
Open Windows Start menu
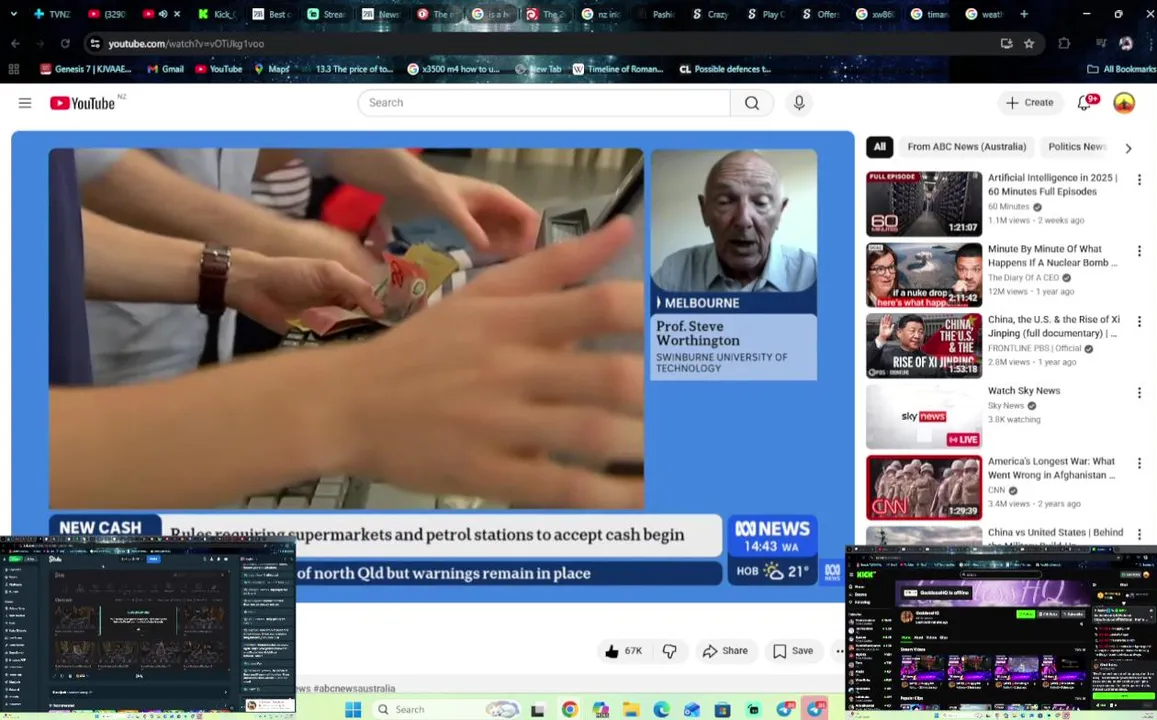tap(353, 709)
